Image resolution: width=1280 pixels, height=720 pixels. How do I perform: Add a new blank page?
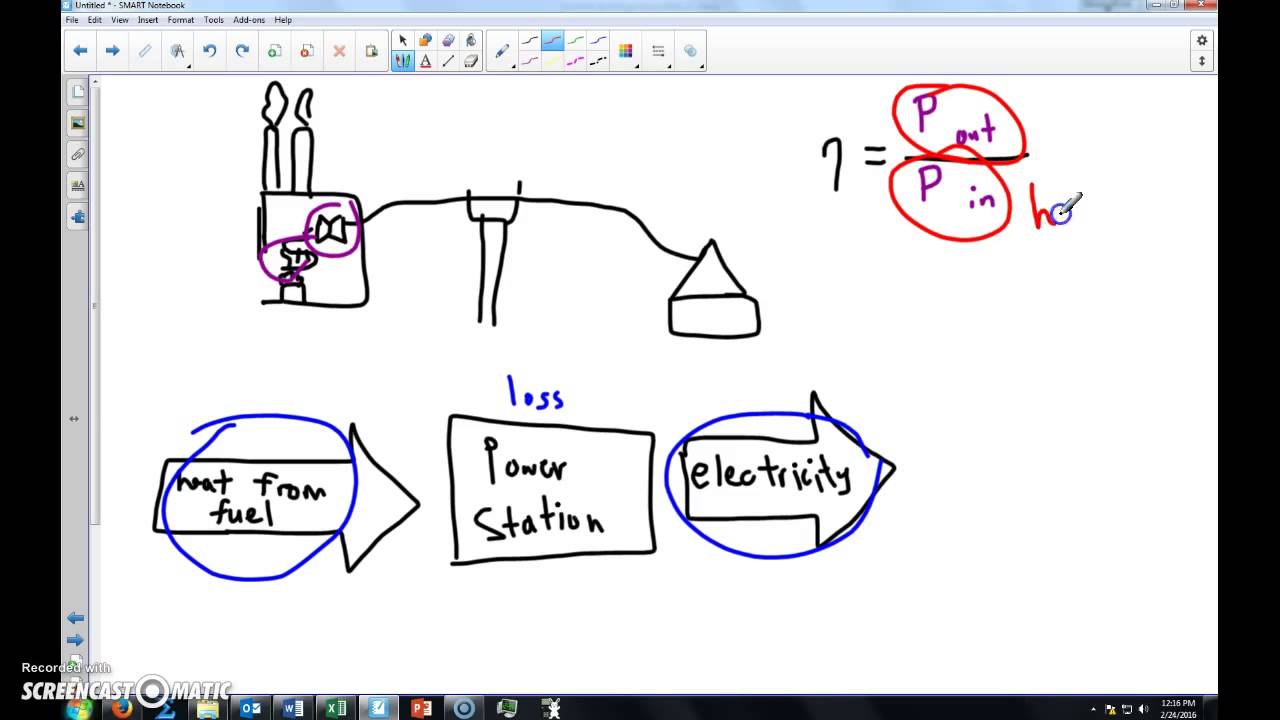pyautogui.click(x=274, y=51)
